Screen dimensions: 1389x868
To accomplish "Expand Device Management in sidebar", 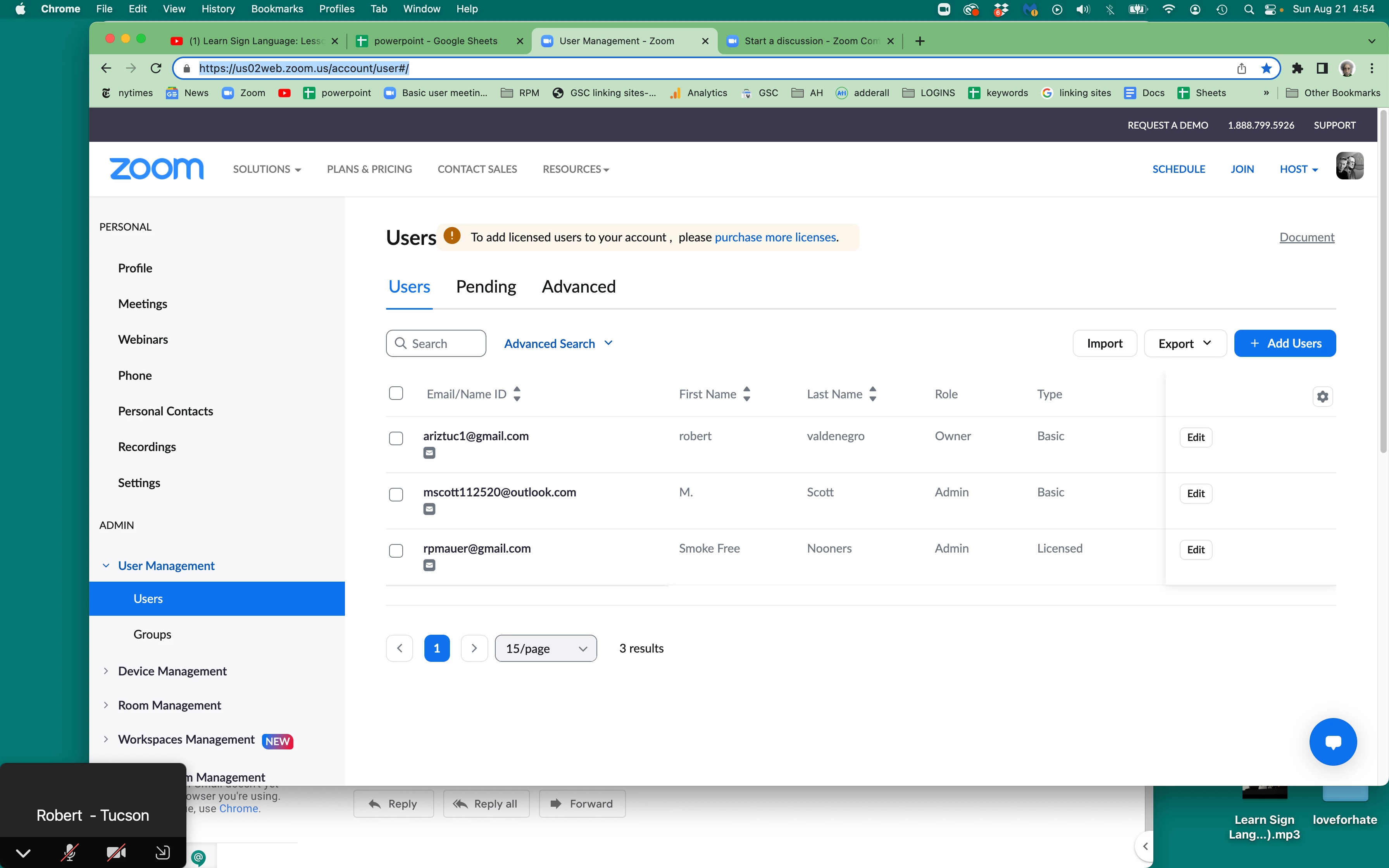I will [x=172, y=670].
